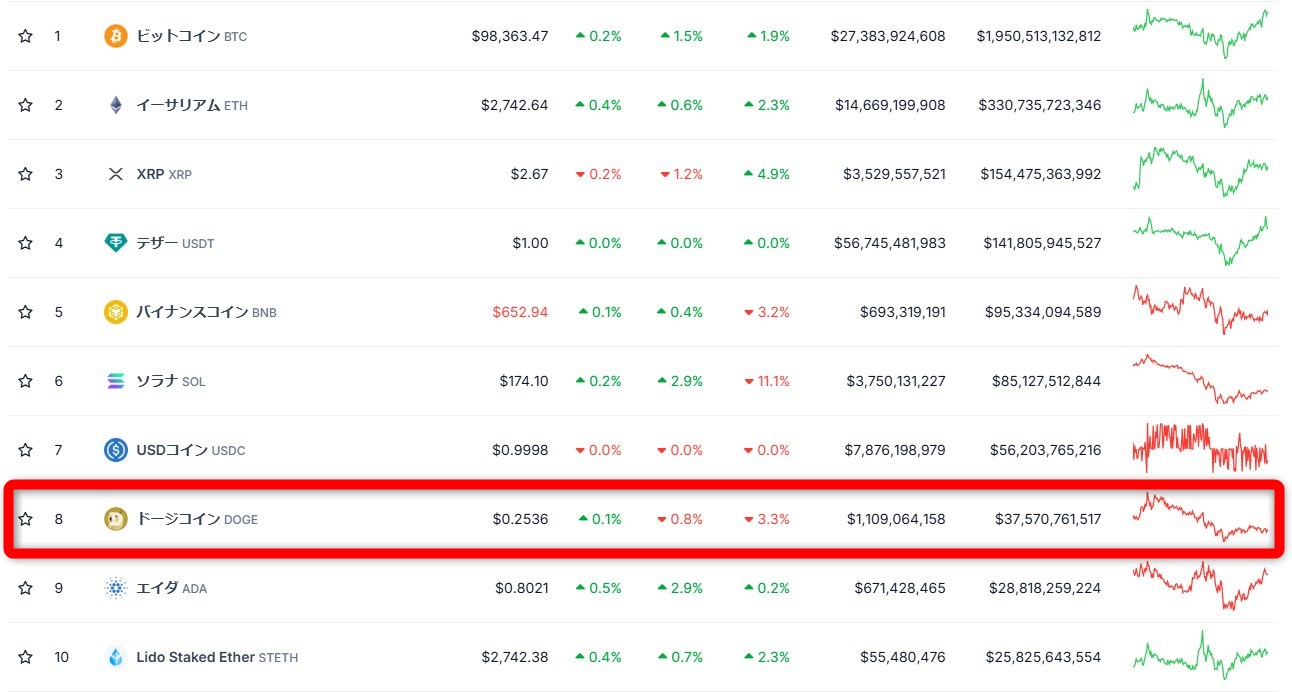Click the Solana striped logo

tap(116, 381)
